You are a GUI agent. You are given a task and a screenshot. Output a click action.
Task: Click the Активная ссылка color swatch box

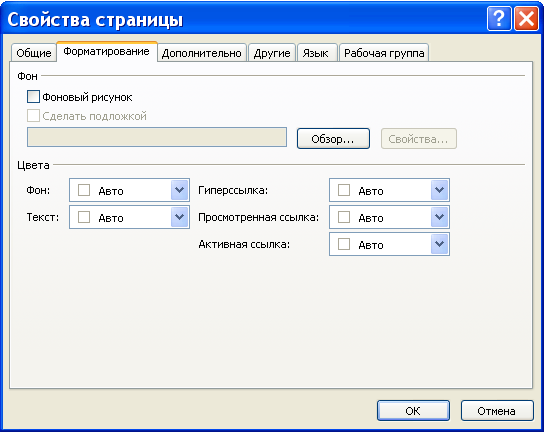344,244
